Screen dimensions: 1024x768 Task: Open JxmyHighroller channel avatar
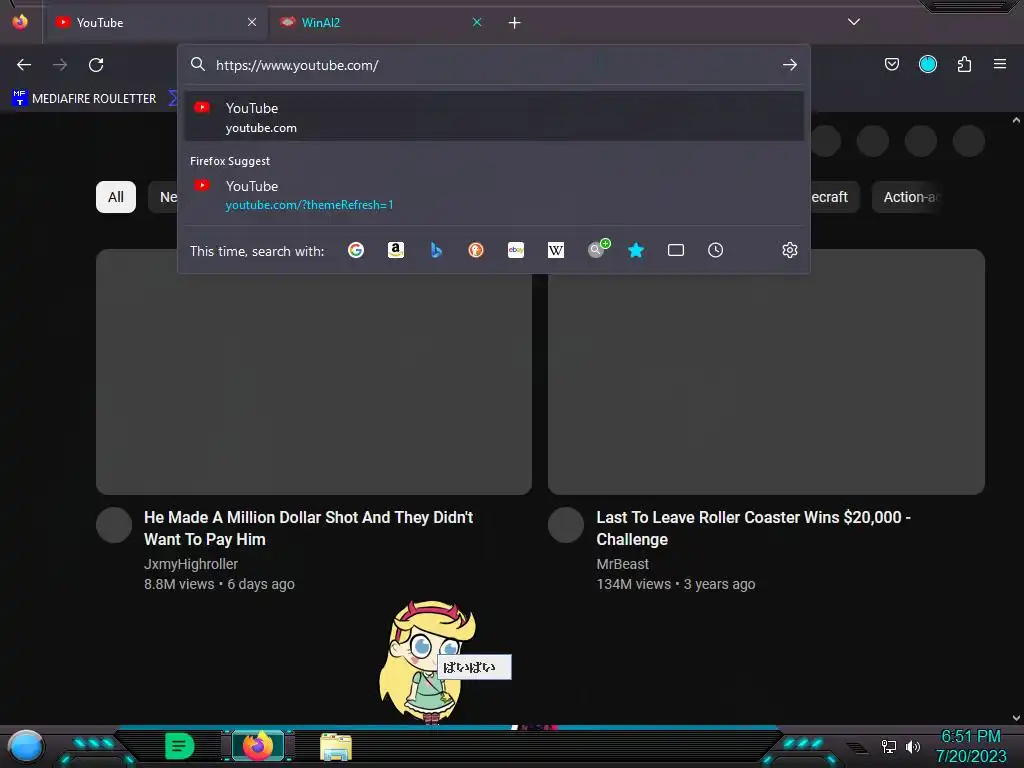tap(114, 525)
